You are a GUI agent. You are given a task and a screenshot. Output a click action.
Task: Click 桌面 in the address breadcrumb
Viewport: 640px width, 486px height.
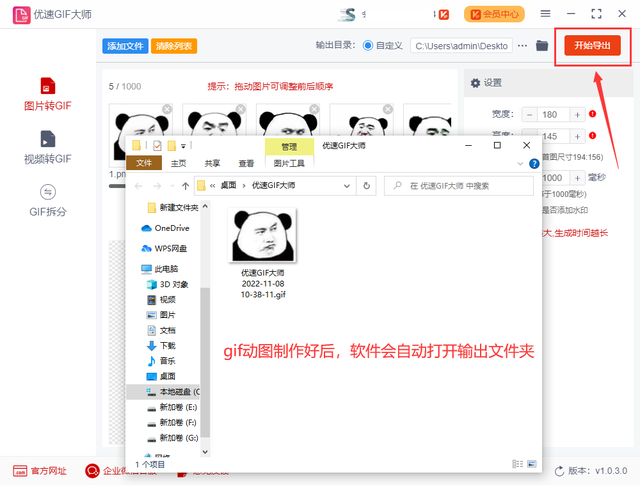coord(229,186)
